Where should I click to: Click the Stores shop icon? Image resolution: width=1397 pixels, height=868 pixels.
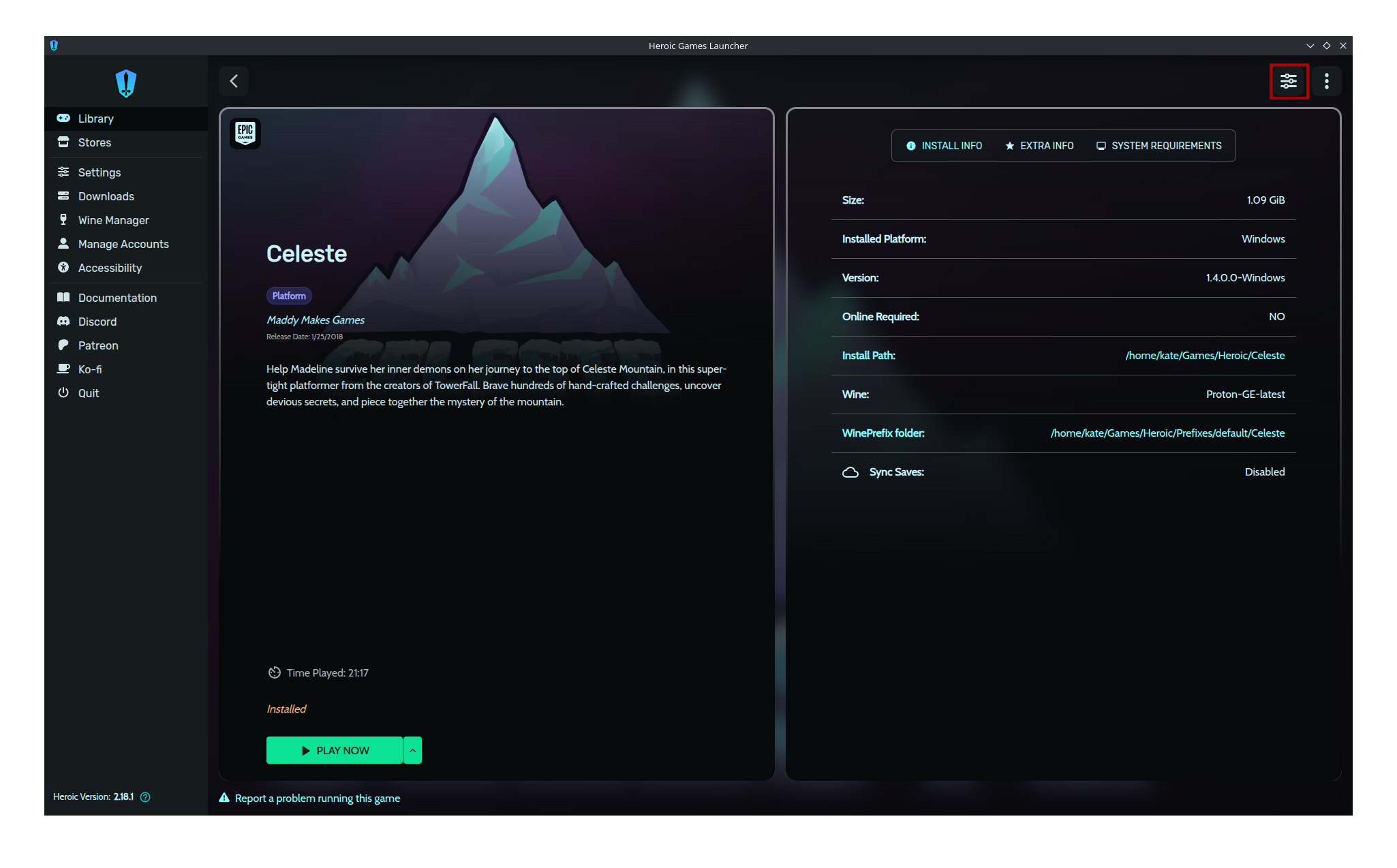63,142
